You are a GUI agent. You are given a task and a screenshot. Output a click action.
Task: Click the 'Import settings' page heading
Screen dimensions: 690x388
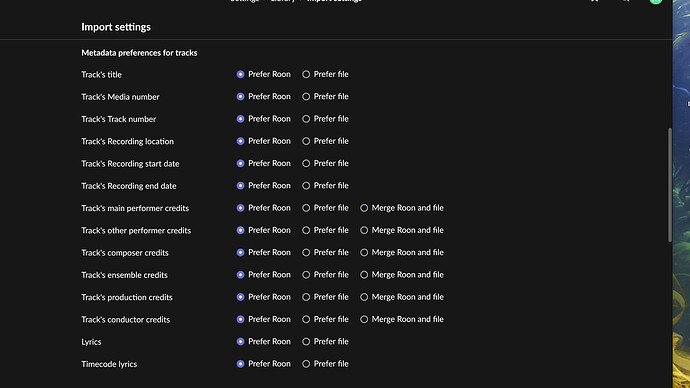116,27
